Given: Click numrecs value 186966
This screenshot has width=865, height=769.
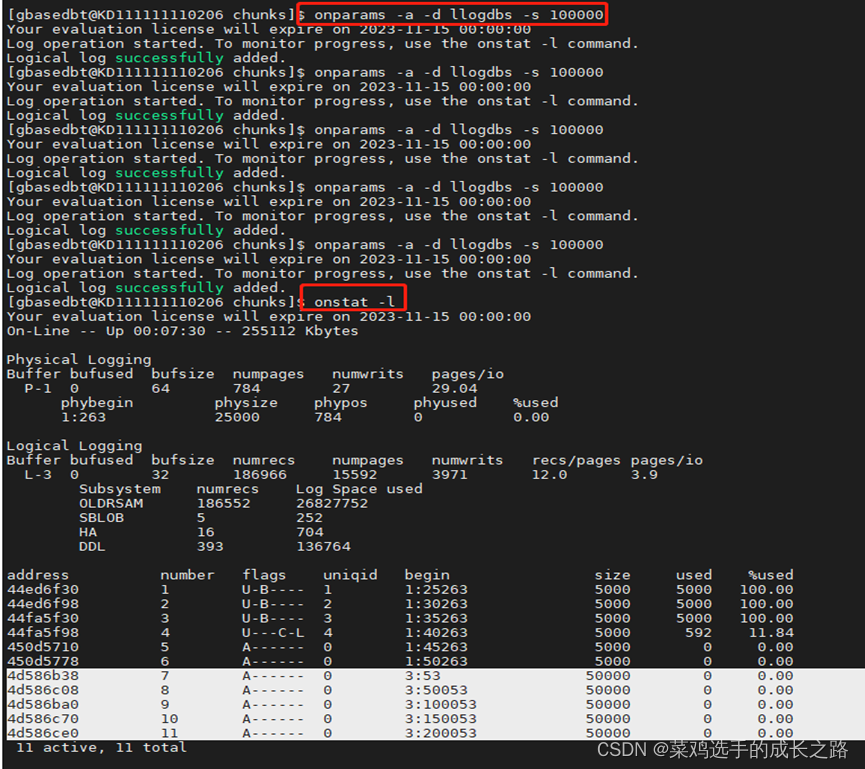Looking at the screenshot, I should (260, 474).
